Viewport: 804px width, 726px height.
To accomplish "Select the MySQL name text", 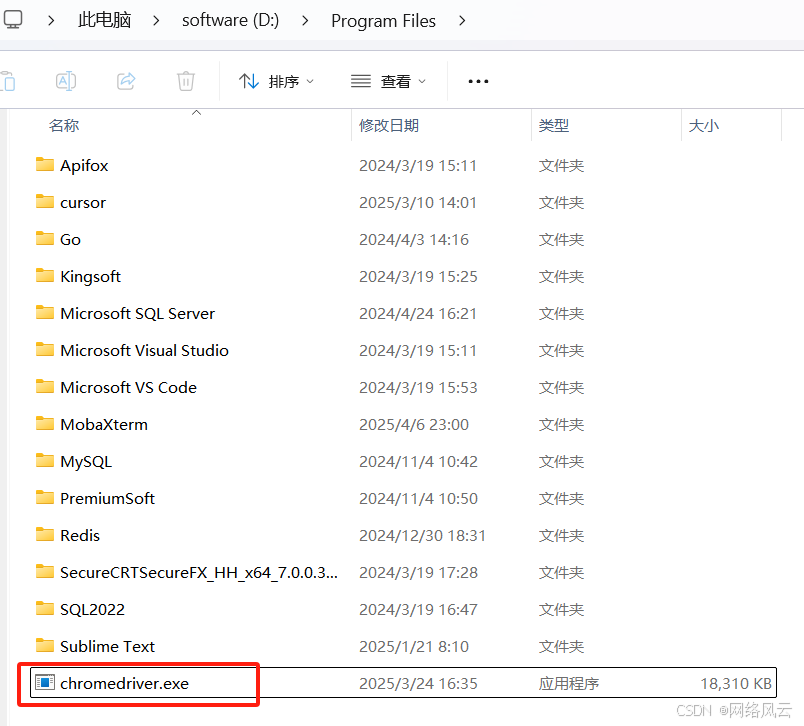I will [86, 461].
